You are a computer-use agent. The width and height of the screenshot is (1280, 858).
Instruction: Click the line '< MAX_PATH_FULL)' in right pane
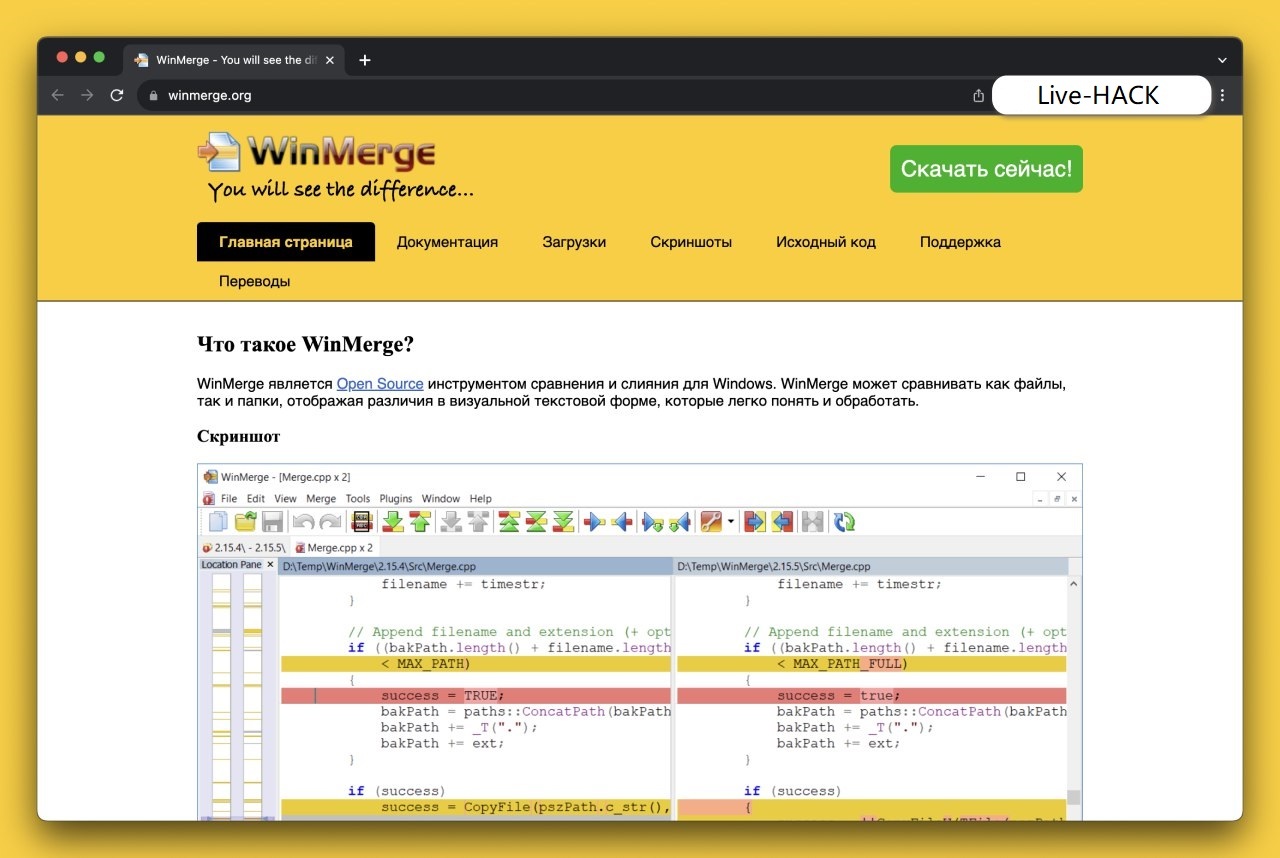(x=871, y=664)
